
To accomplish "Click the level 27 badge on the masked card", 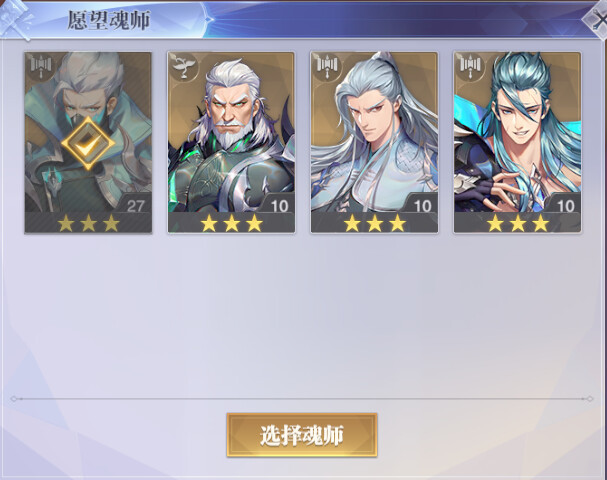I will [135, 206].
